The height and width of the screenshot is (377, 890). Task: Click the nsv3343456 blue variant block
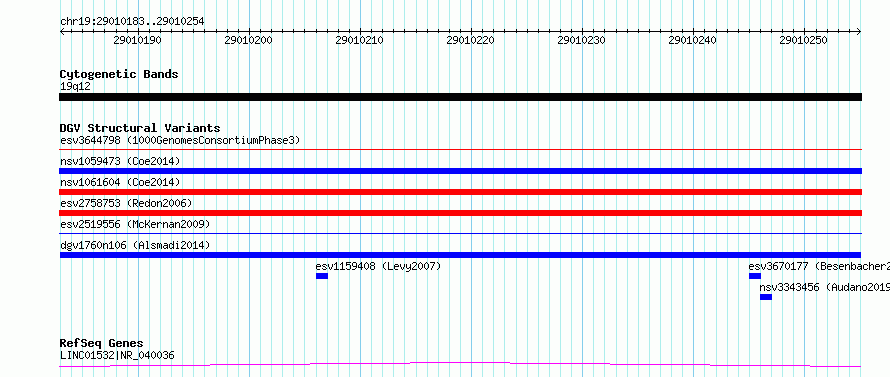point(766,297)
